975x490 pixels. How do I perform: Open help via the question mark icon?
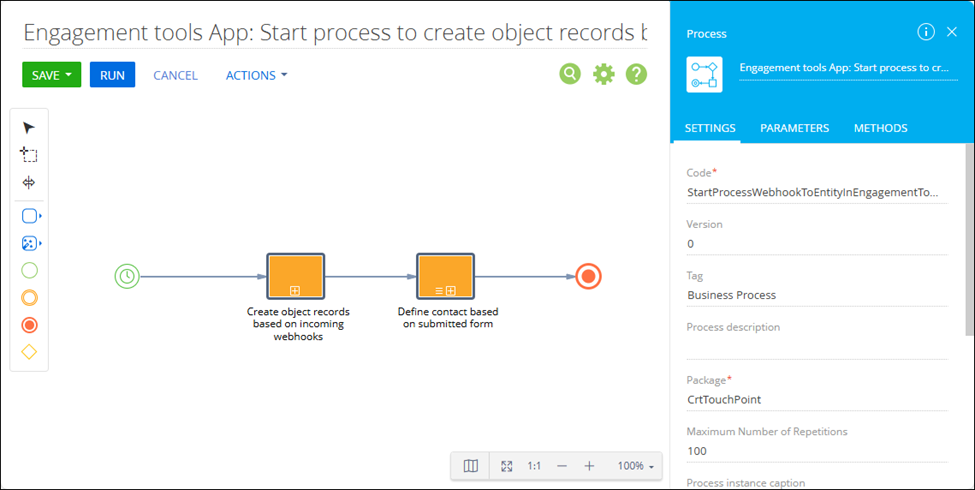636,74
